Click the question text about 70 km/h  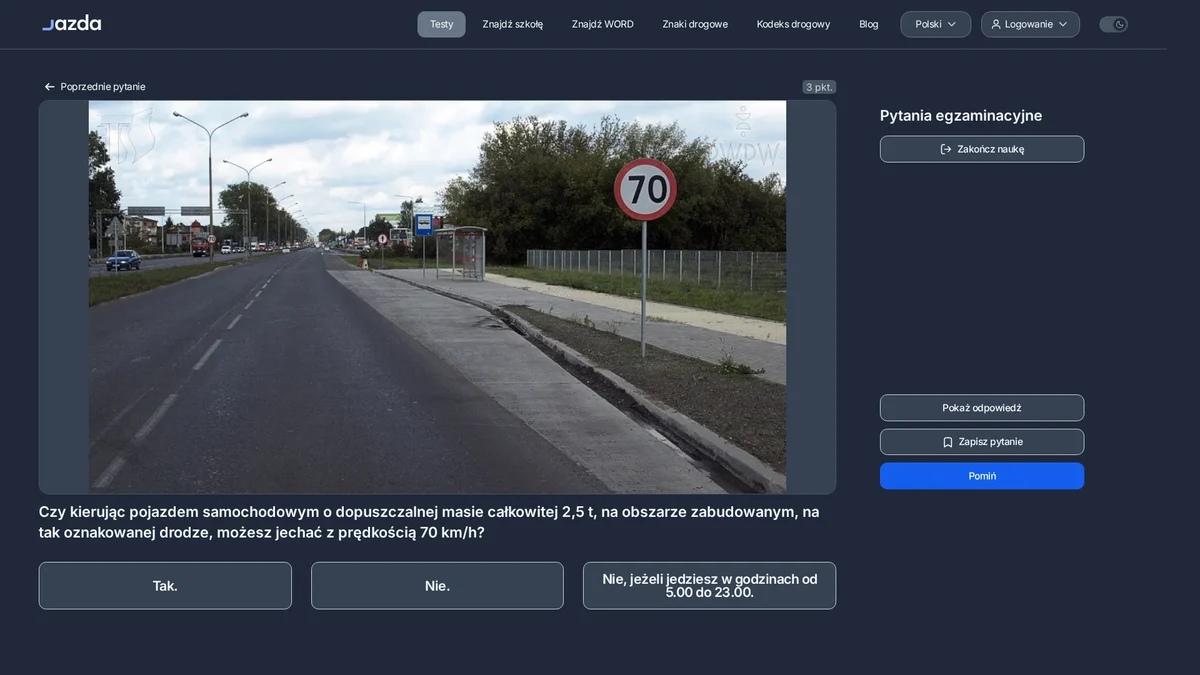[429, 522]
